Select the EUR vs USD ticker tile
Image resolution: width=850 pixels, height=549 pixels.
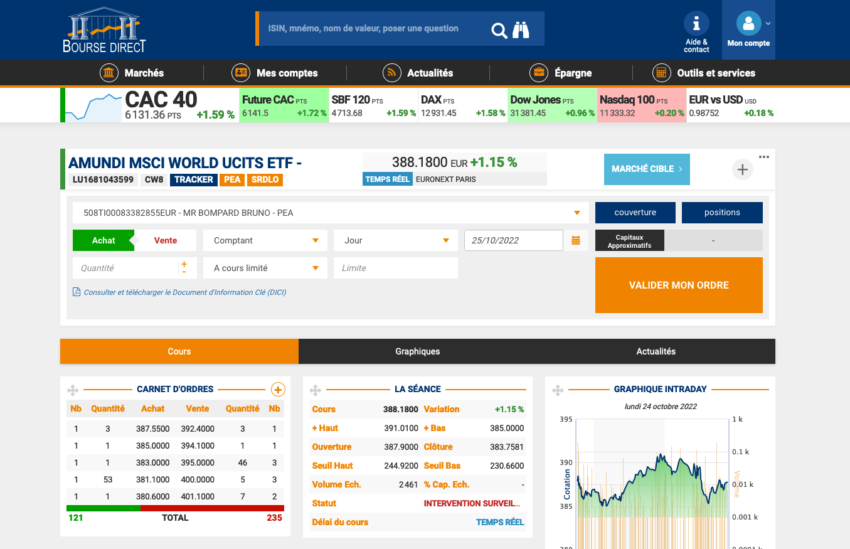coord(731,105)
